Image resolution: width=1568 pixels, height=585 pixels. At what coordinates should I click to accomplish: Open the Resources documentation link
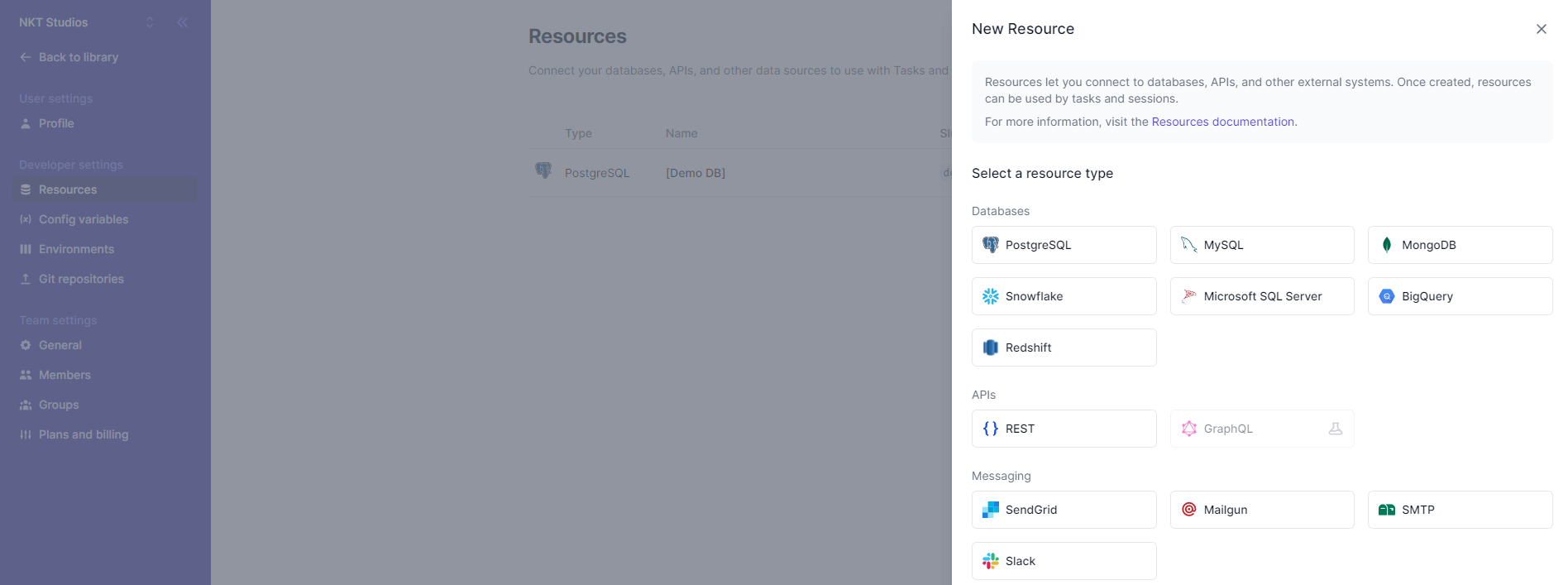(x=1223, y=122)
